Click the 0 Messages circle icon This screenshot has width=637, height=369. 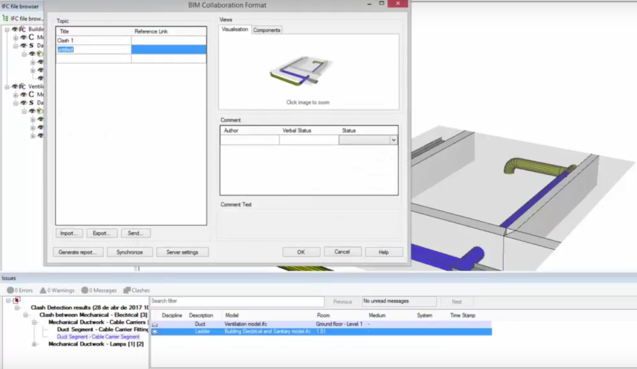click(84, 290)
